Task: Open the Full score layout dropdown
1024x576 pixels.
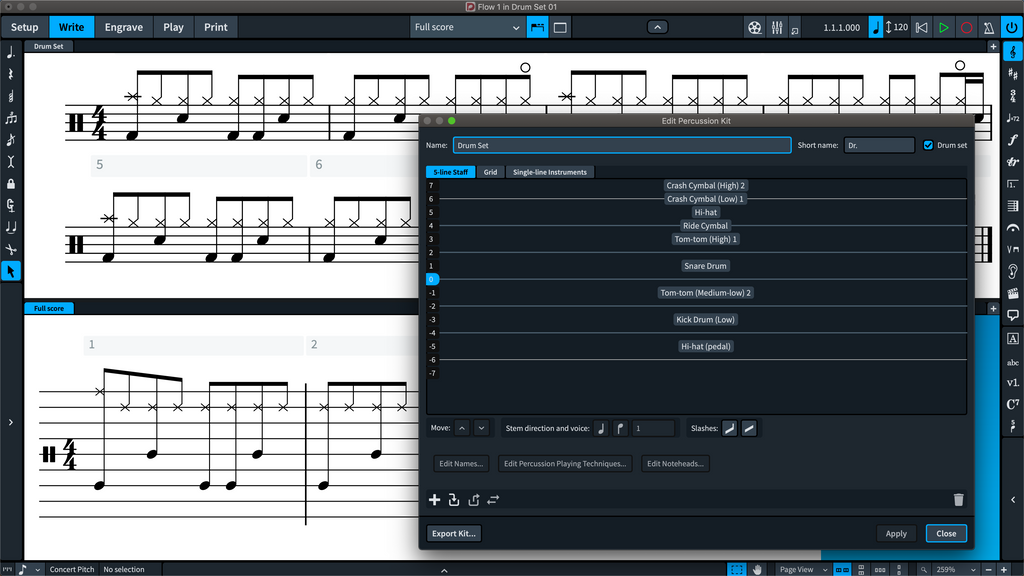Action: point(467,27)
